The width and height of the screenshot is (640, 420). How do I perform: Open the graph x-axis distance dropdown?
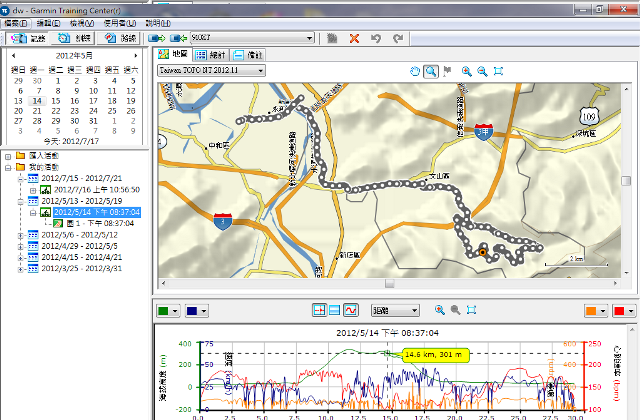click(x=395, y=311)
